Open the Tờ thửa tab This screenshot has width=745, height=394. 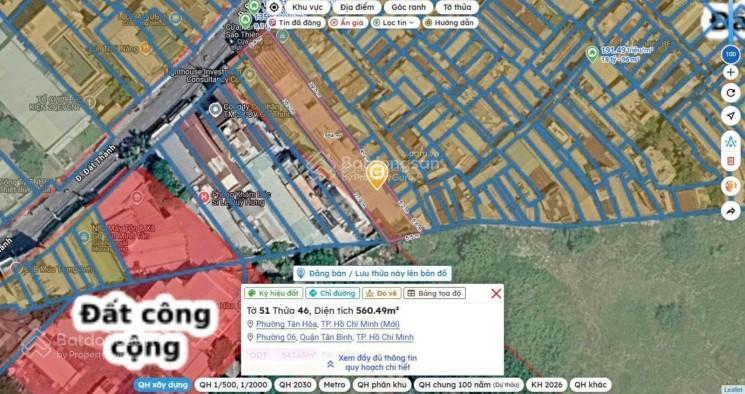[457, 7]
